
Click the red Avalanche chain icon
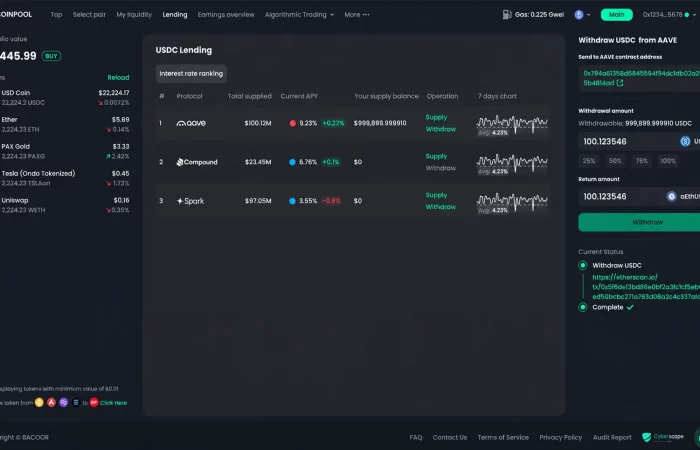coord(51,403)
